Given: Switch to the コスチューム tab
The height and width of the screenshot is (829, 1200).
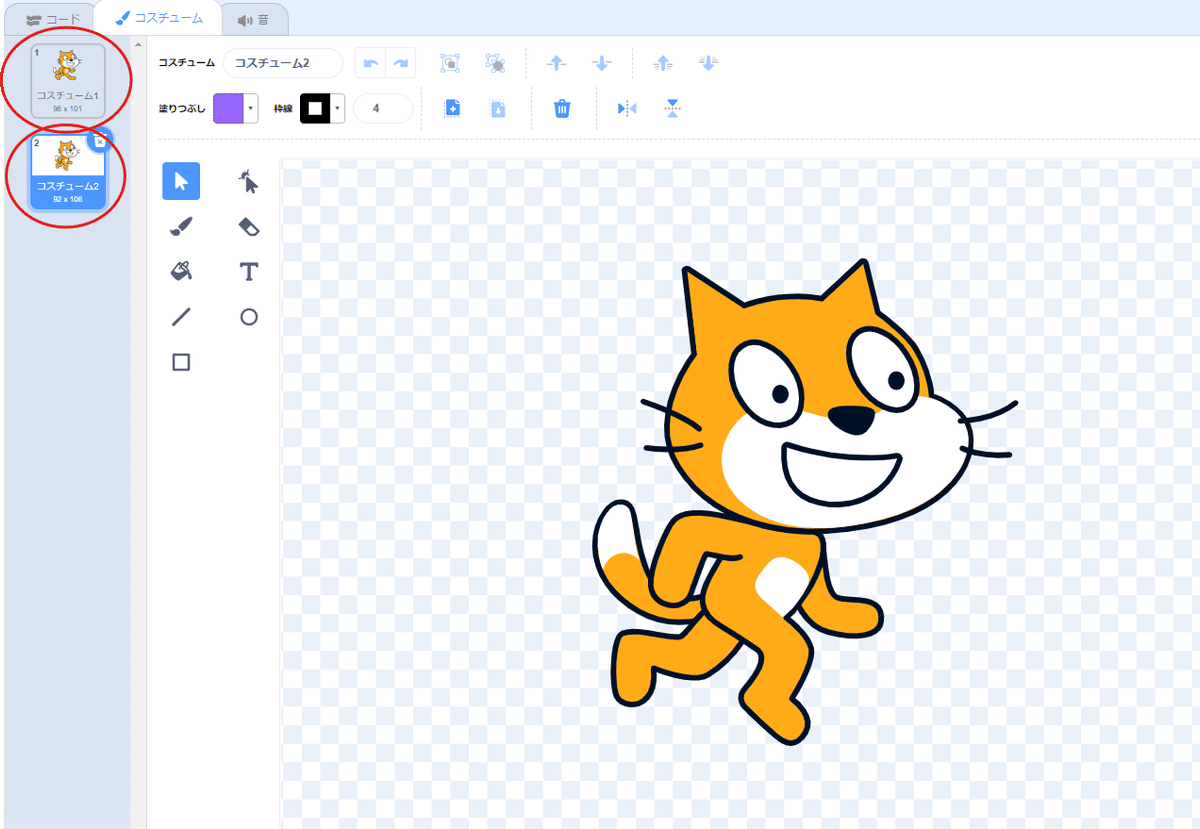Looking at the screenshot, I should pyautogui.click(x=159, y=18).
